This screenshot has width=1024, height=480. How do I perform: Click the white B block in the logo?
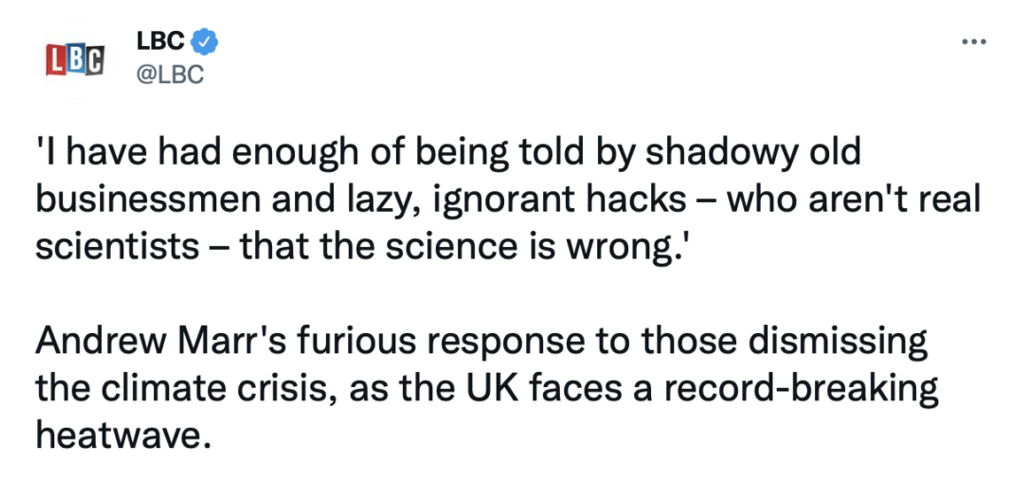point(76,60)
